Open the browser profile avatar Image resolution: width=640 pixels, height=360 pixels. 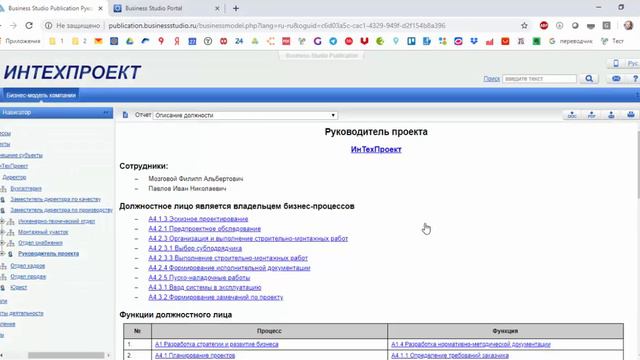click(628, 25)
